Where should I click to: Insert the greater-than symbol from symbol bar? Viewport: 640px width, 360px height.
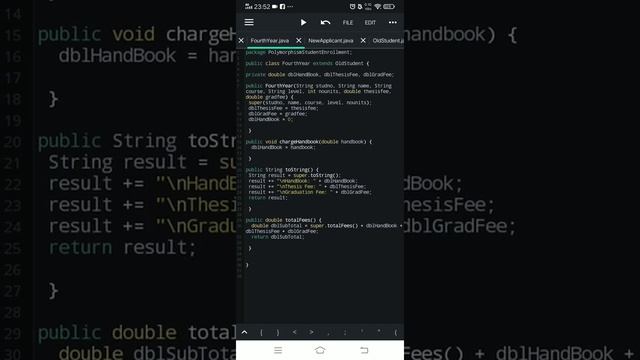311,333
